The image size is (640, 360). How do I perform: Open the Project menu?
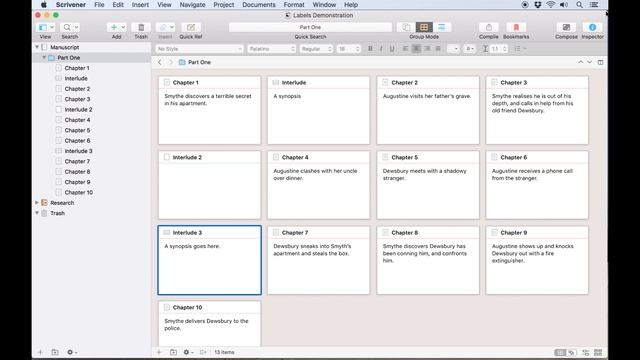224,4
